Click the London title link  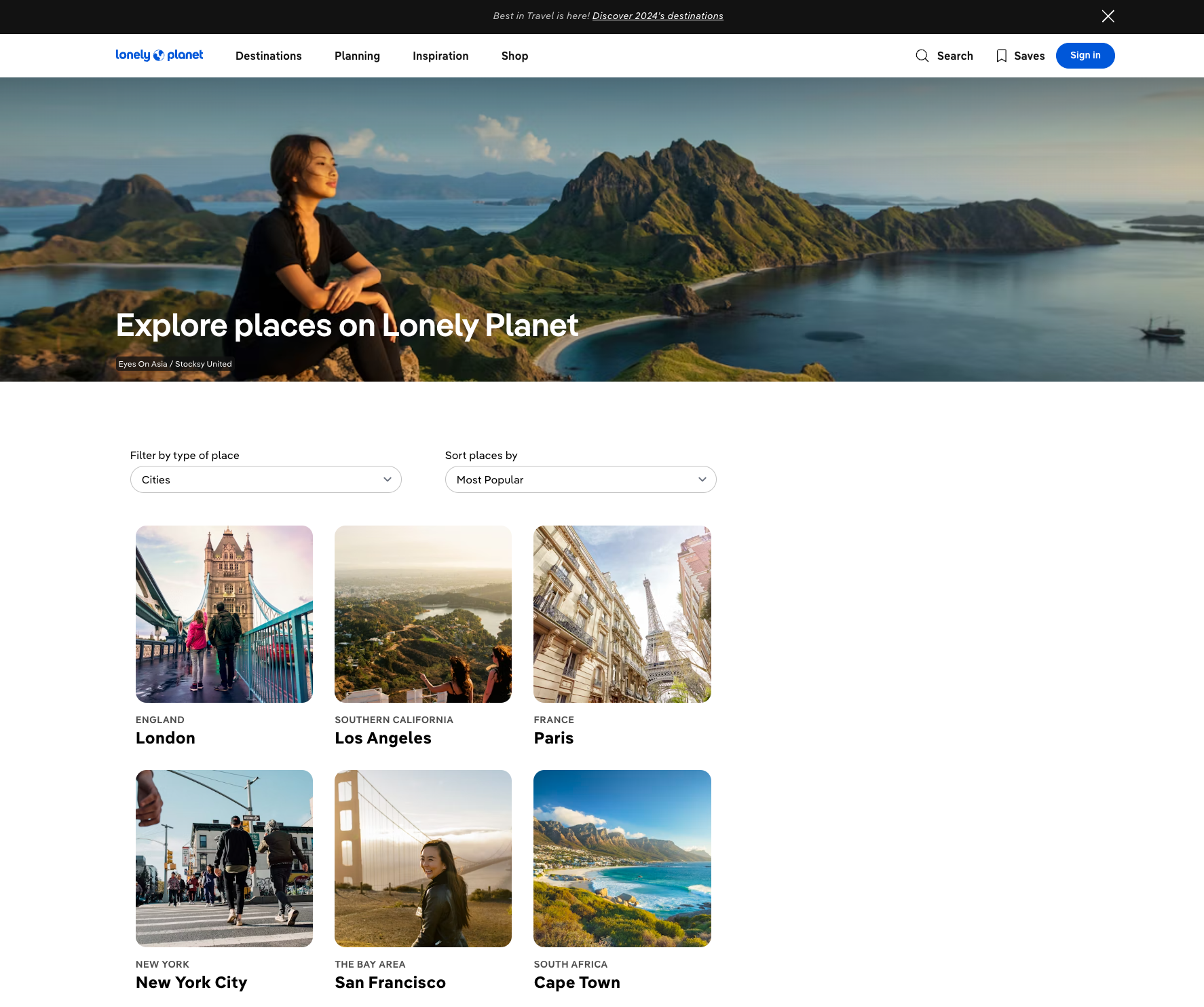click(x=166, y=738)
